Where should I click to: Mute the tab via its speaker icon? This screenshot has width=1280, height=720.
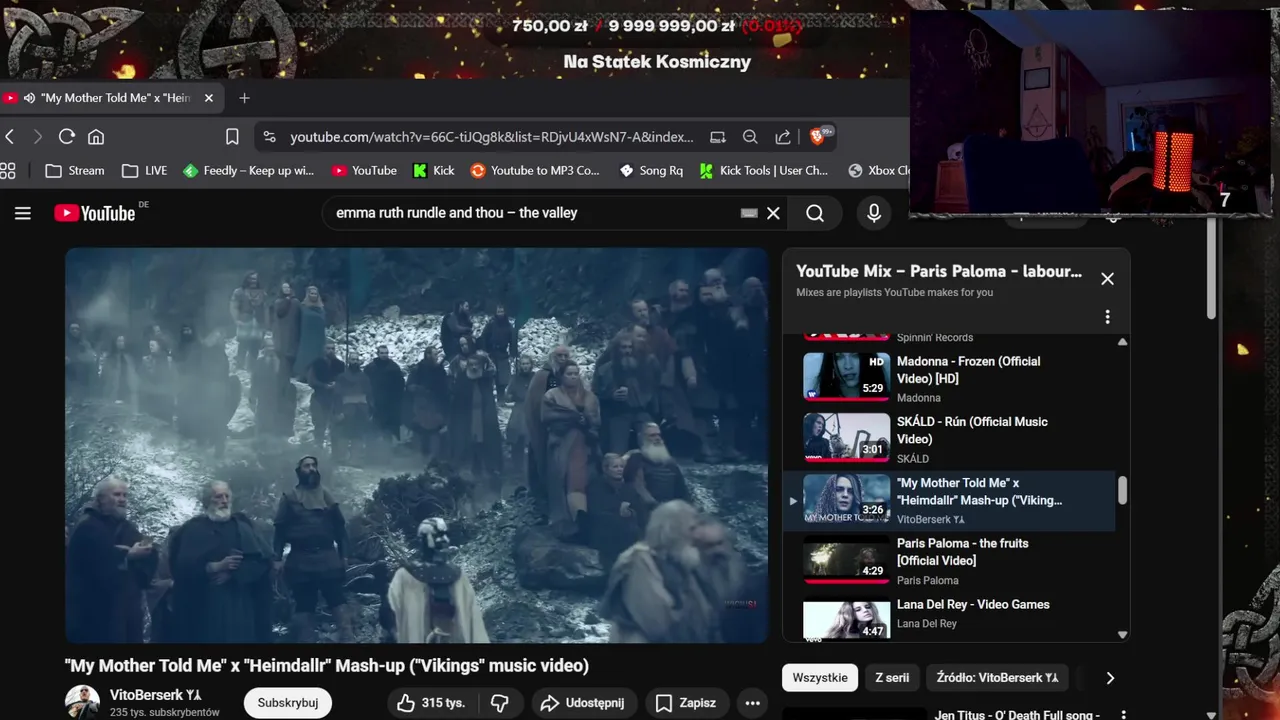pyautogui.click(x=30, y=98)
